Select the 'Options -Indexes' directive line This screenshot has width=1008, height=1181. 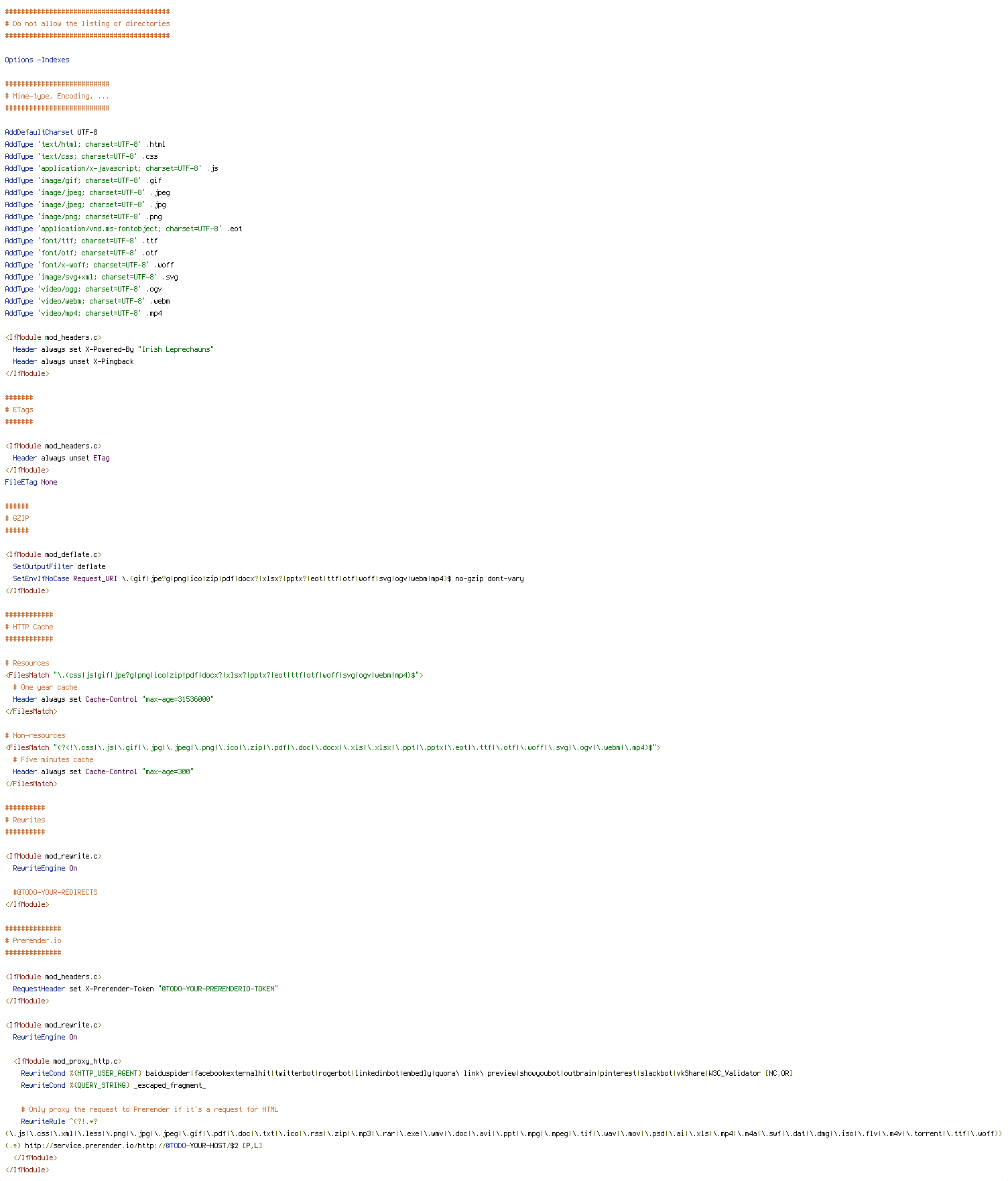pos(37,60)
